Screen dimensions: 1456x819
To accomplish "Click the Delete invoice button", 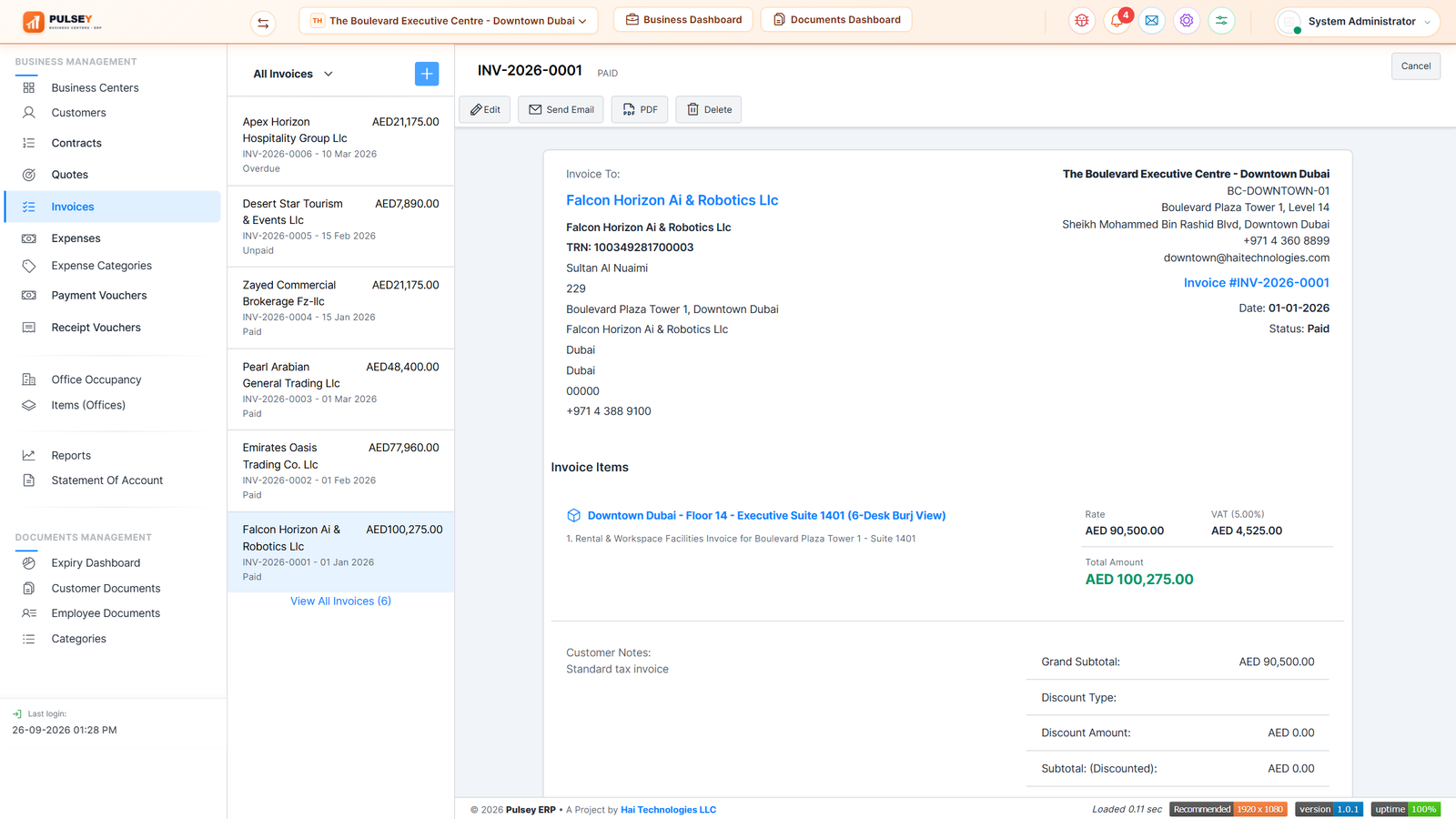I will click(709, 109).
